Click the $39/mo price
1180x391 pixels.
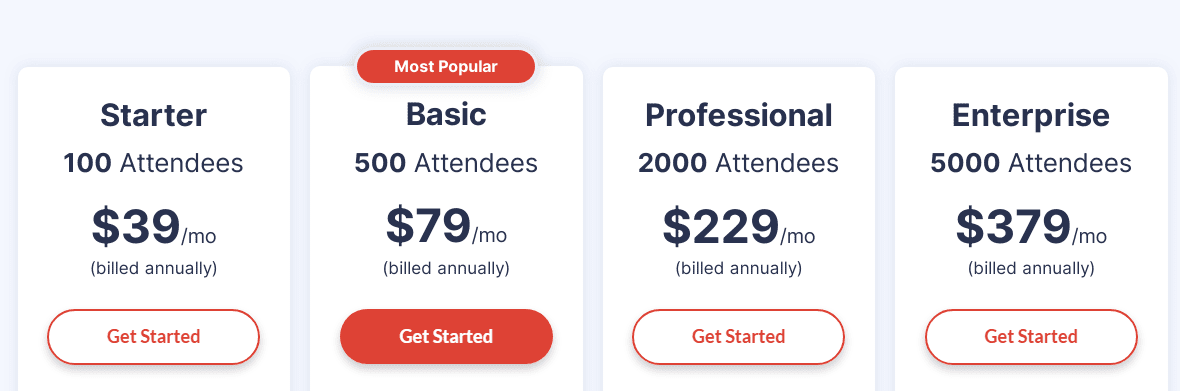click(154, 227)
